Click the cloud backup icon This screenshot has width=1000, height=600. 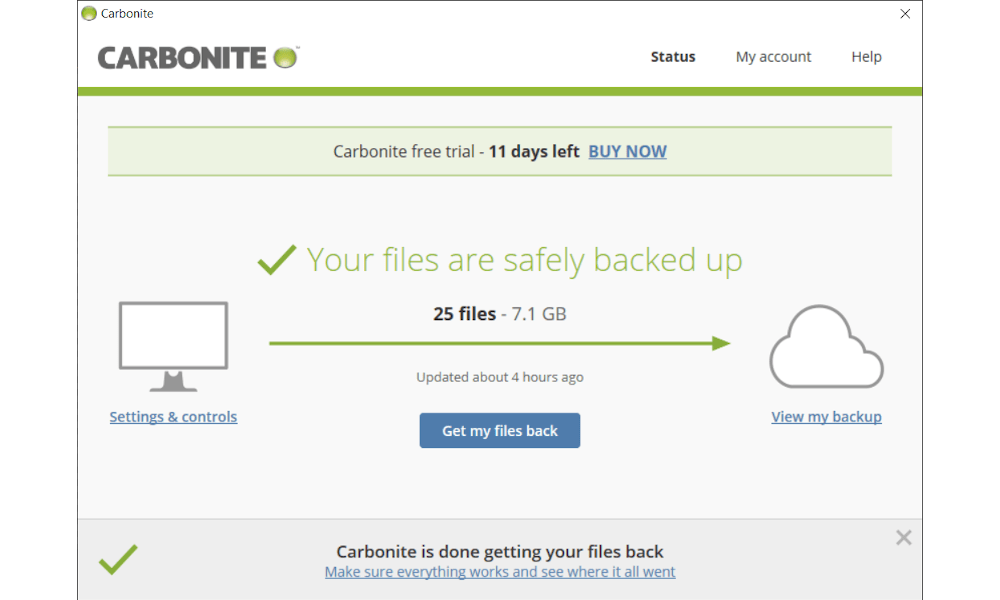point(826,346)
